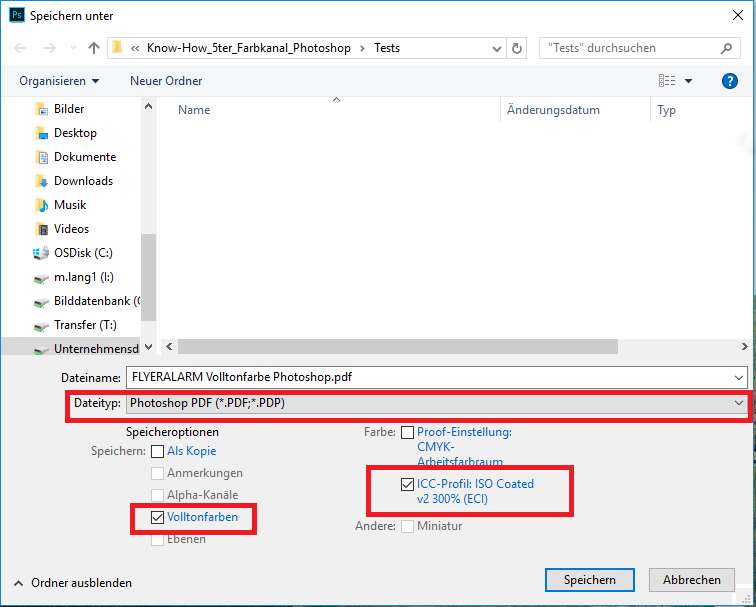The image size is (756, 607).
Task: Click the Up folder arrow icon
Action: [x=93, y=48]
